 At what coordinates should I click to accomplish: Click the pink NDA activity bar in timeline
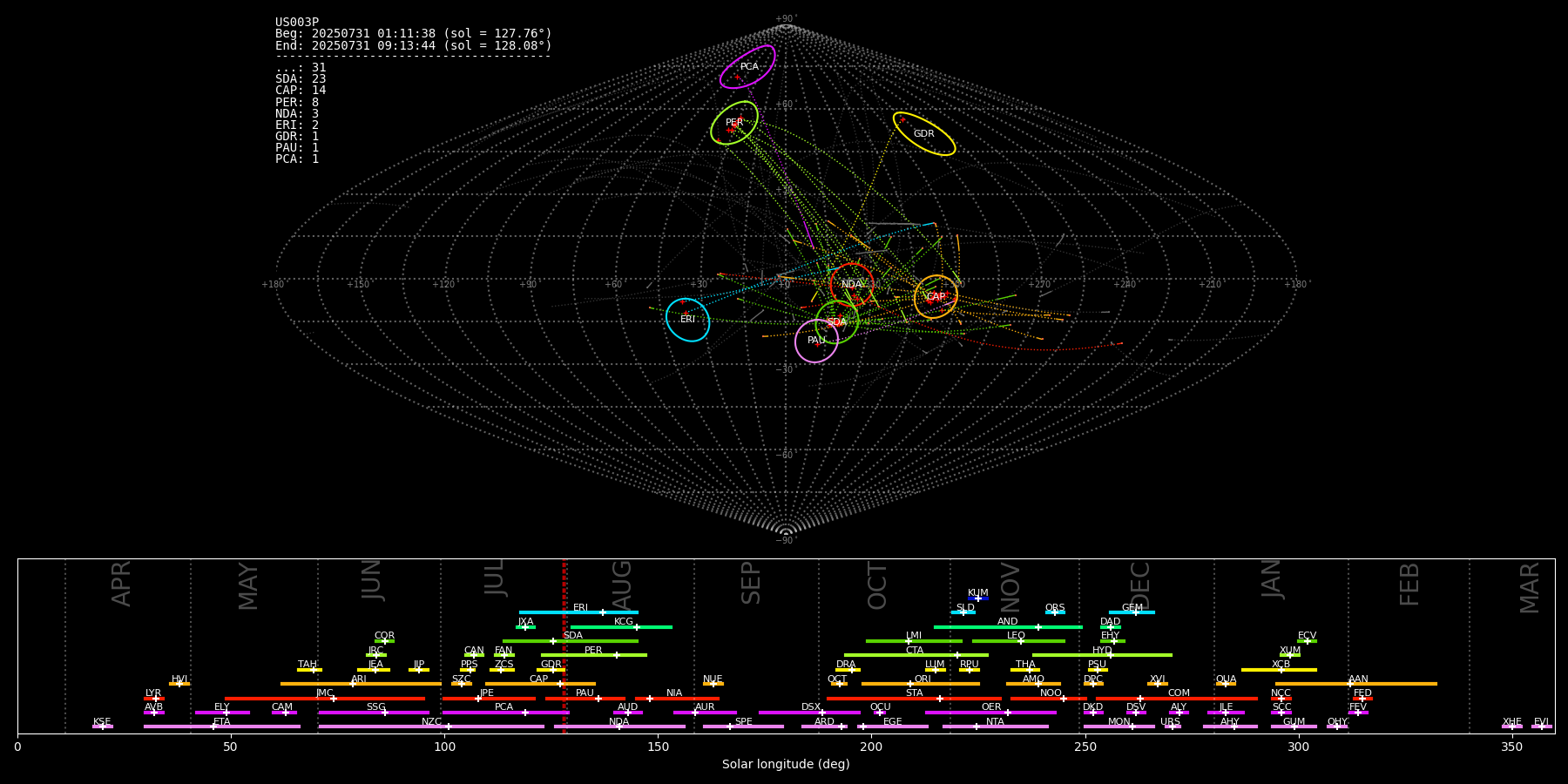(x=619, y=727)
